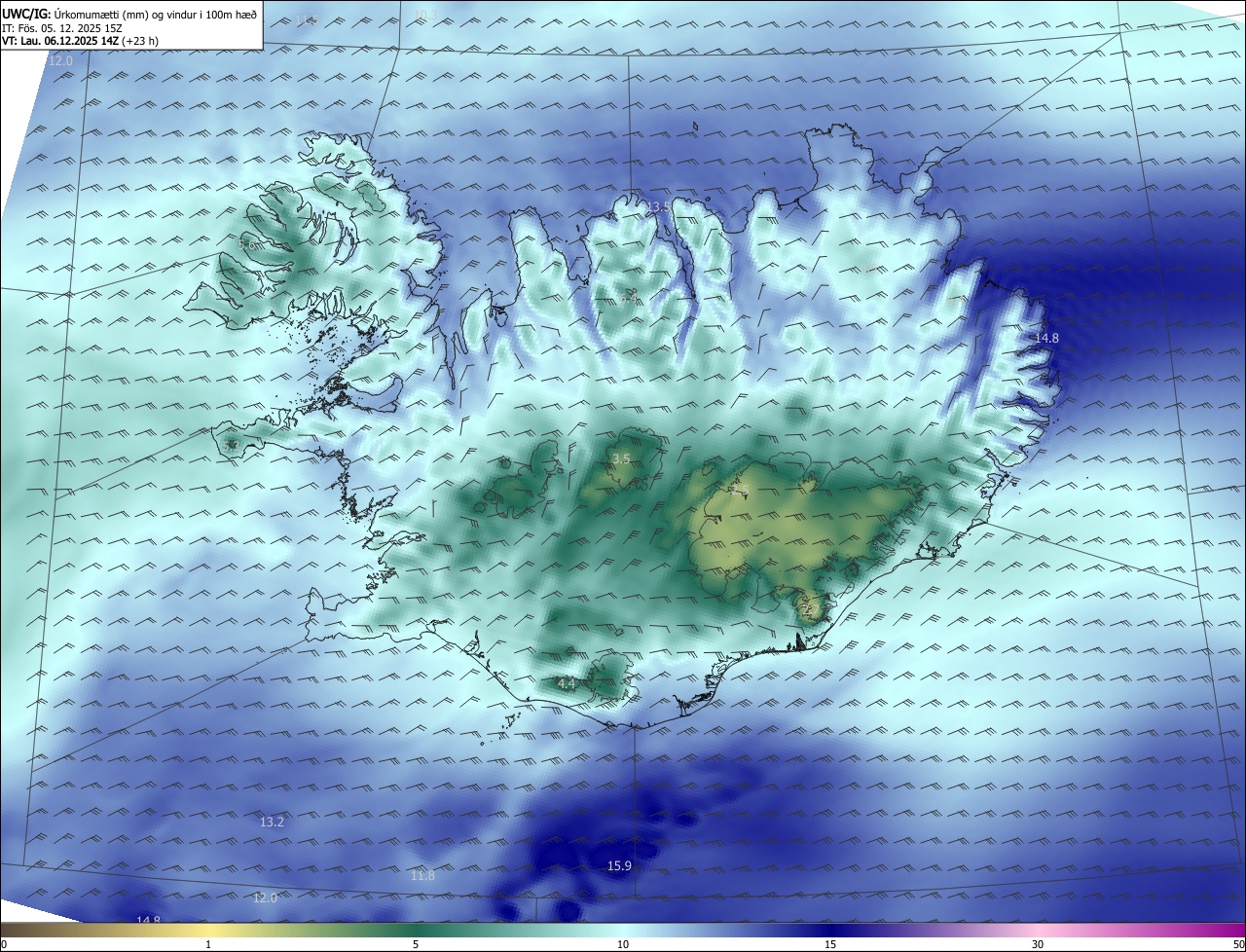Click the 10.3 value label at the top edge
1246x952 pixels.
coord(425,14)
